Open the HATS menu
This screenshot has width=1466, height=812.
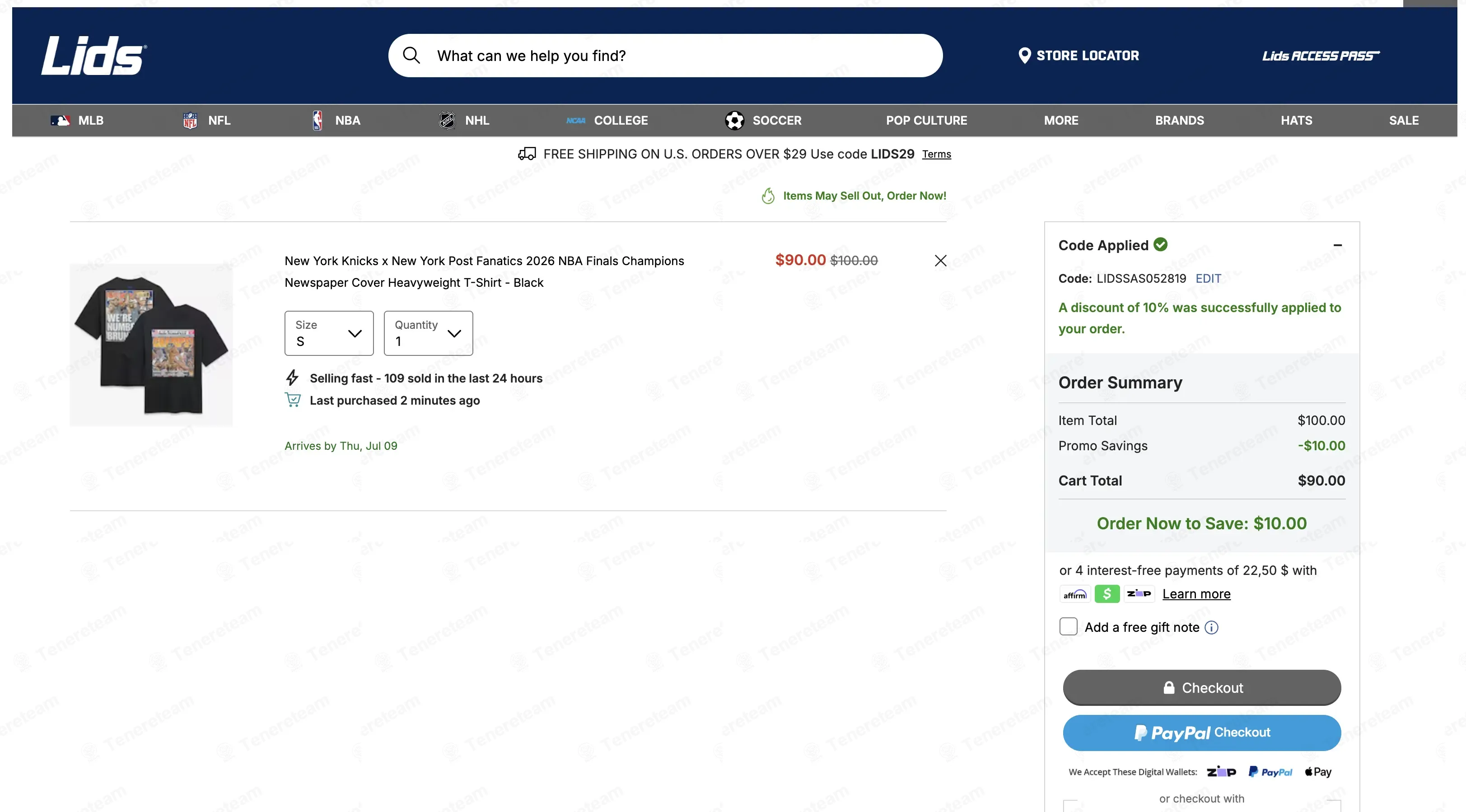coord(1296,120)
